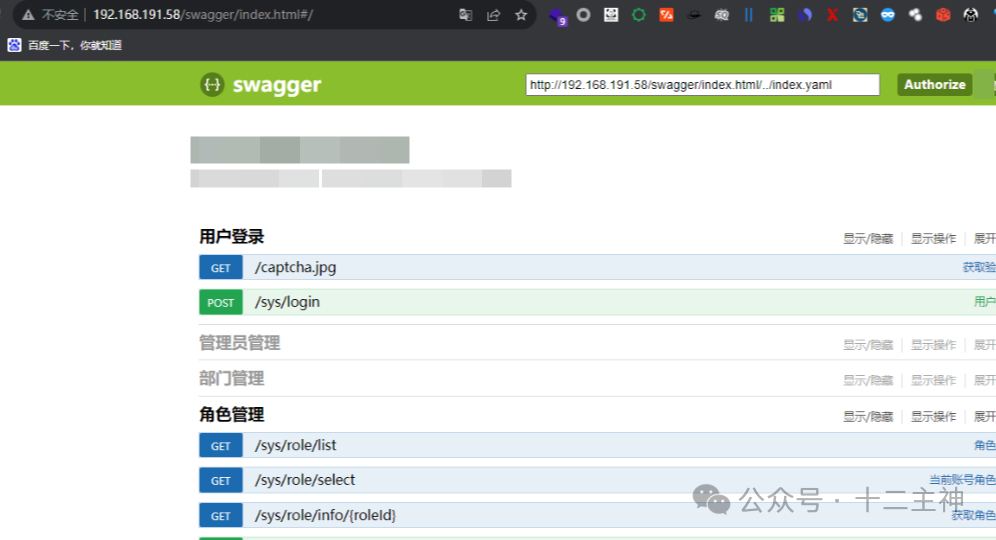
Task: Click 显示操作 for 用户登录 section
Action: pyautogui.click(x=933, y=239)
